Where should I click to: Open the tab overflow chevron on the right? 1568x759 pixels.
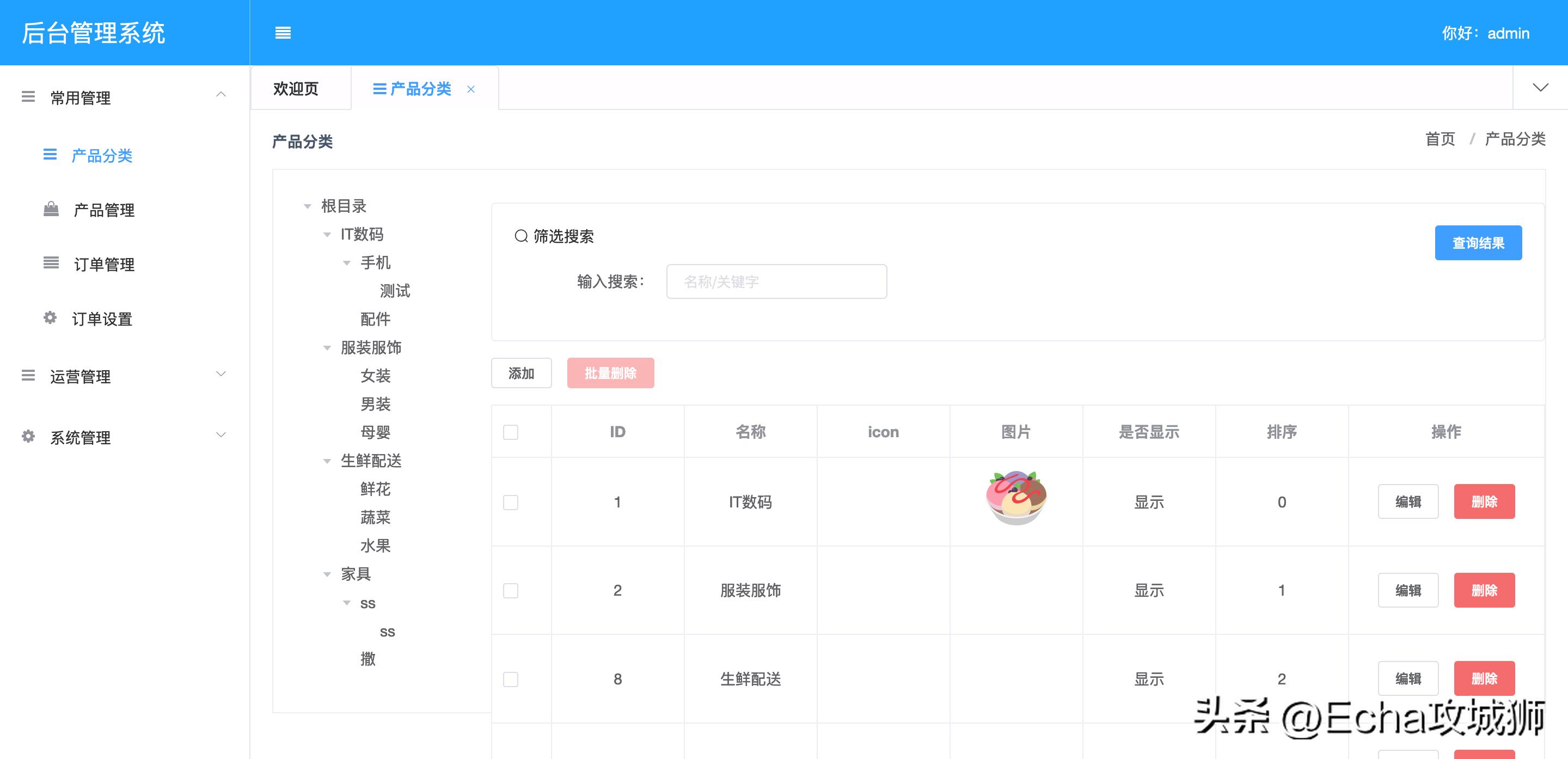pyautogui.click(x=1541, y=87)
